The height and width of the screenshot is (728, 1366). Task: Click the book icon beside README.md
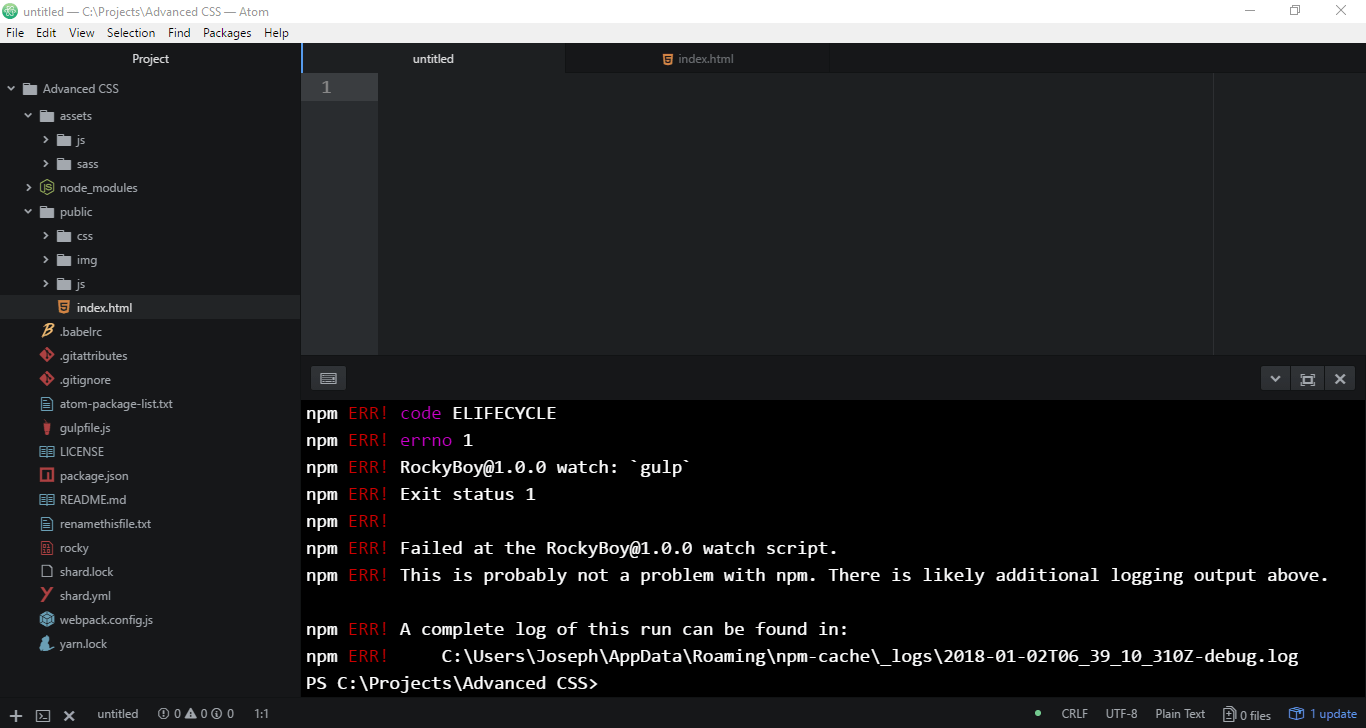coord(46,500)
